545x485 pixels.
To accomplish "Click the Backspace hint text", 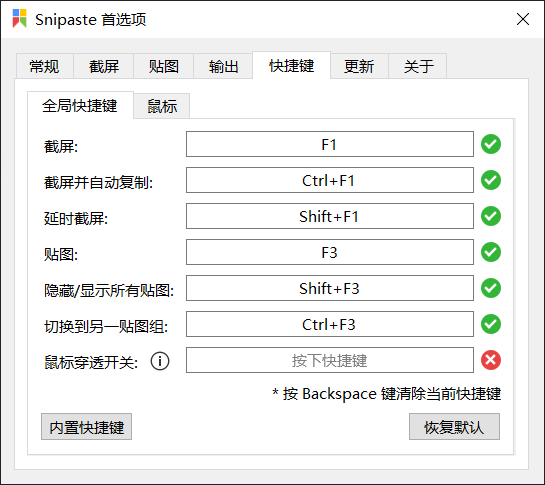I will tap(387, 394).
